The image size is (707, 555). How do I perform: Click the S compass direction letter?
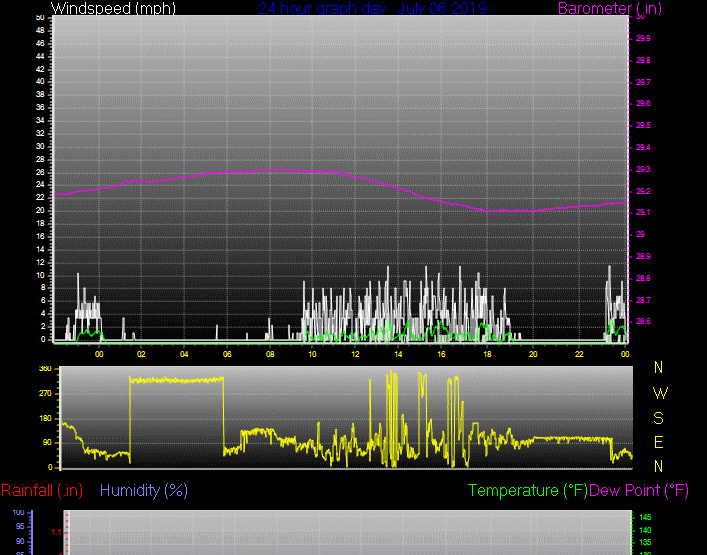660,418
